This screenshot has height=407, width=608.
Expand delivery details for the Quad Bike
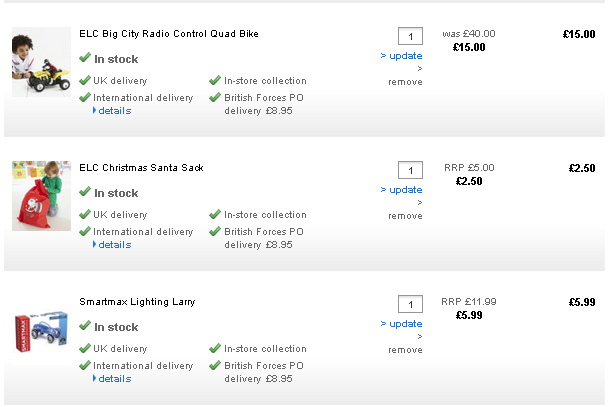pyautogui.click(x=114, y=111)
